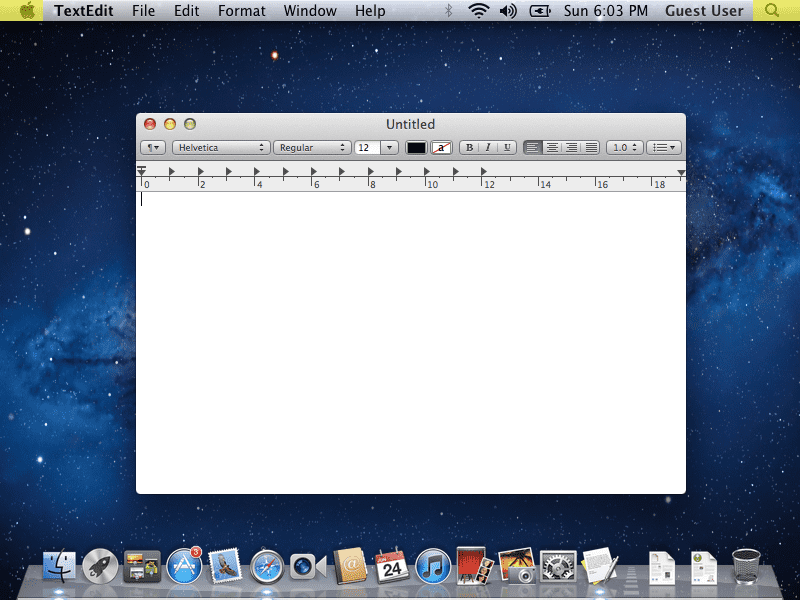Open the Helvetica font family dropdown
Screen dimensions: 800x600
coord(220,147)
